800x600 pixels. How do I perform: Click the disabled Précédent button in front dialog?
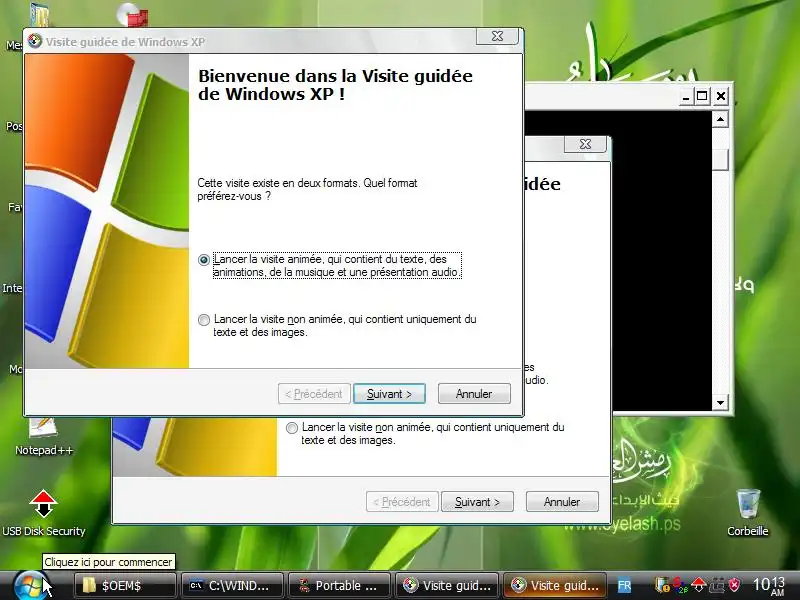point(314,394)
